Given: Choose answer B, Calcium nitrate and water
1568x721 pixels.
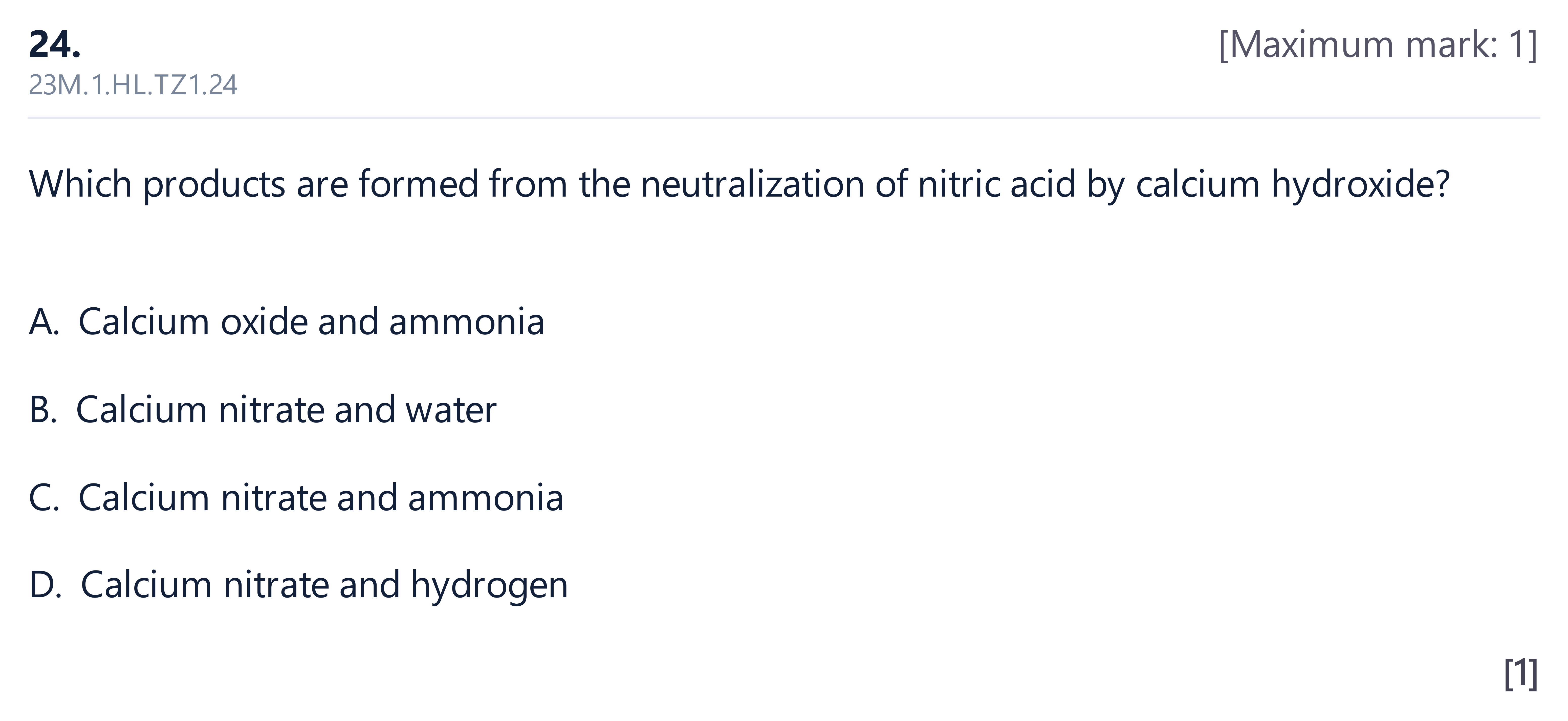Looking at the screenshot, I should [x=262, y=409].
